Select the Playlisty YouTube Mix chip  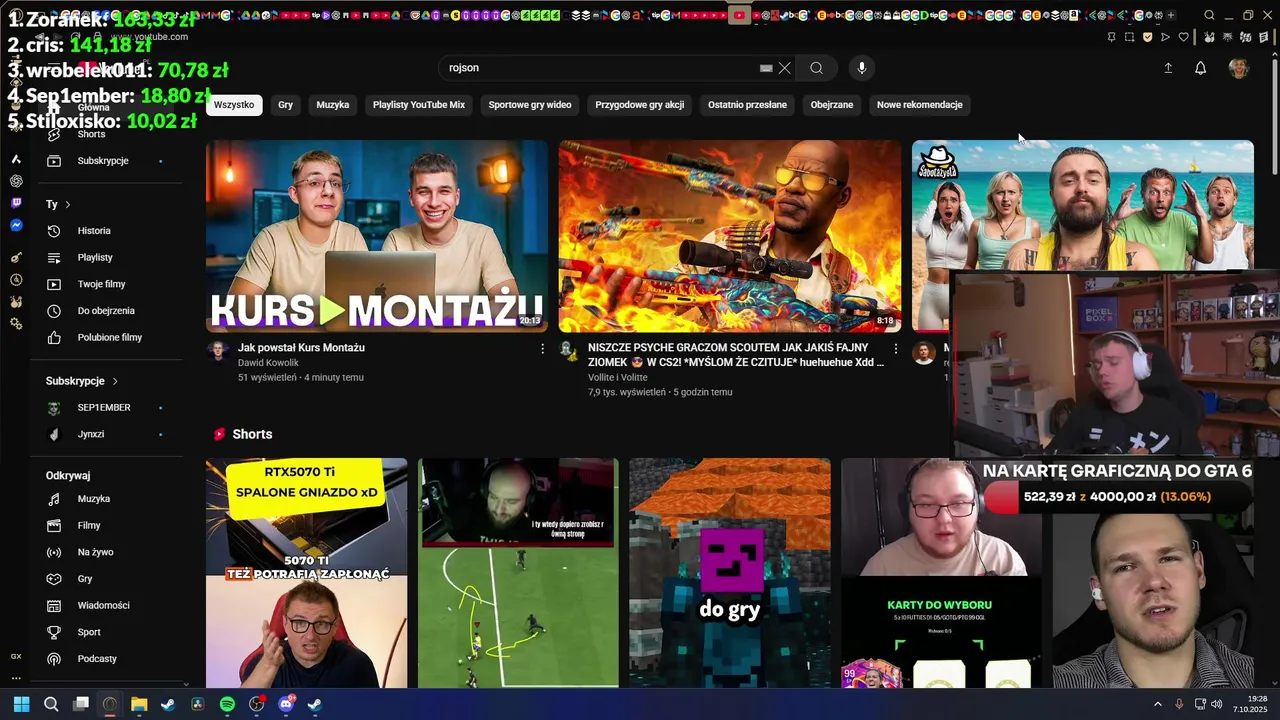(x=419, y=105)
